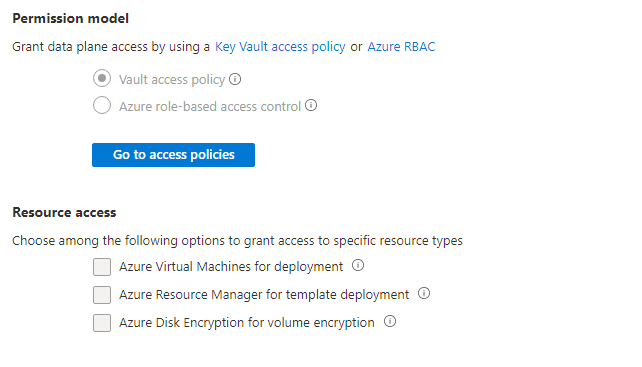Click the 'Azure Virtual Machines for deployment' label text
Screen dimensions: 642x367
[231, 267]
